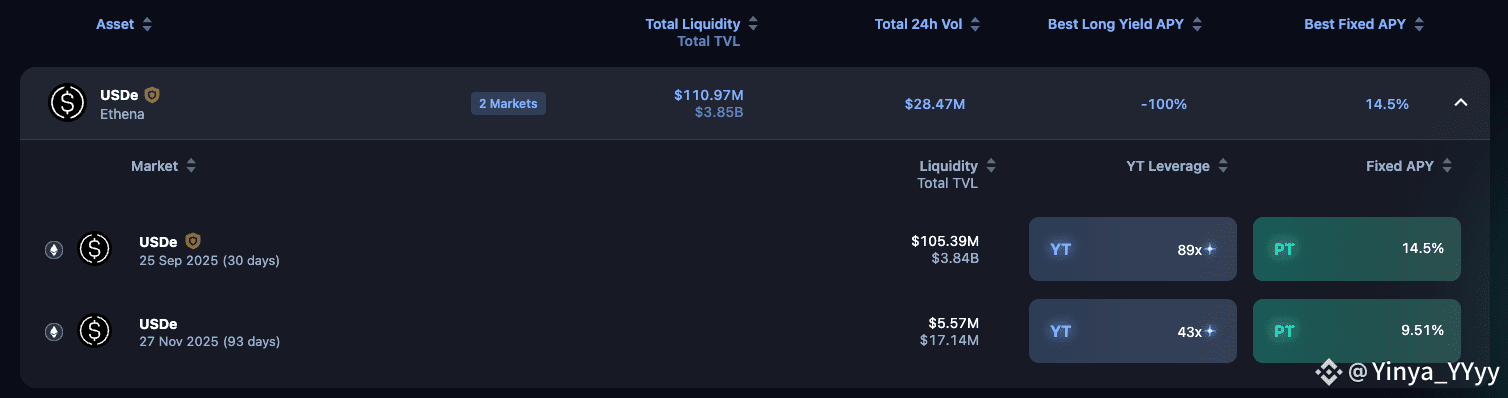Click the USDe token logo in the 27 Nov 2025 row

95,331
